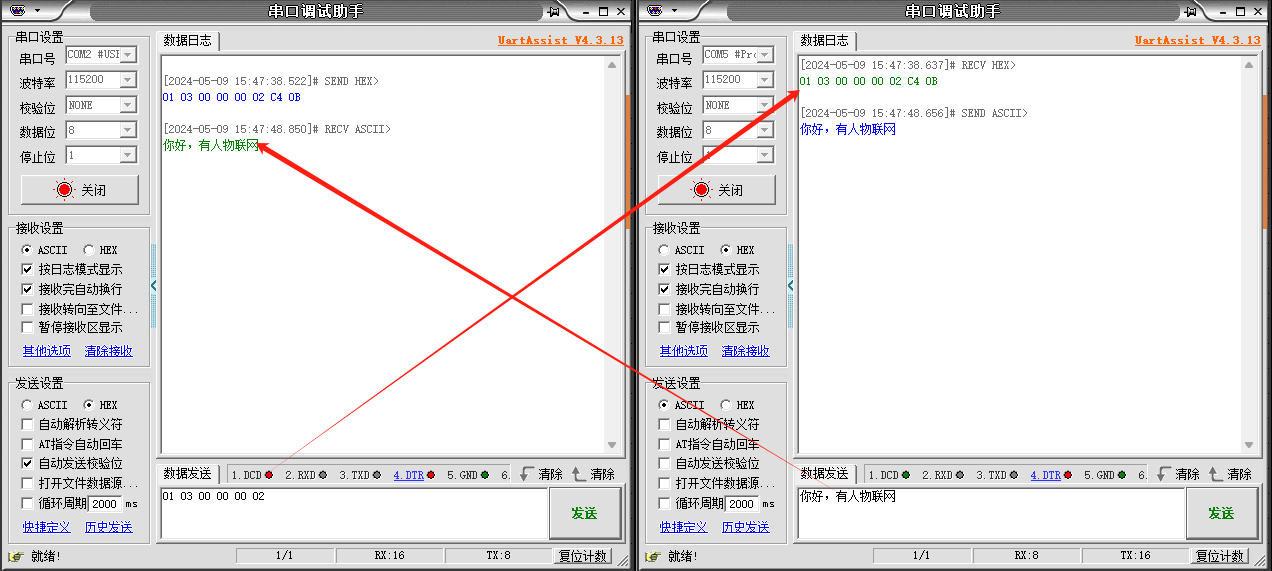This screenshot has width=1272, height=571.
Task: Click the pin icon in left window title bar
Action: point(553,11)
